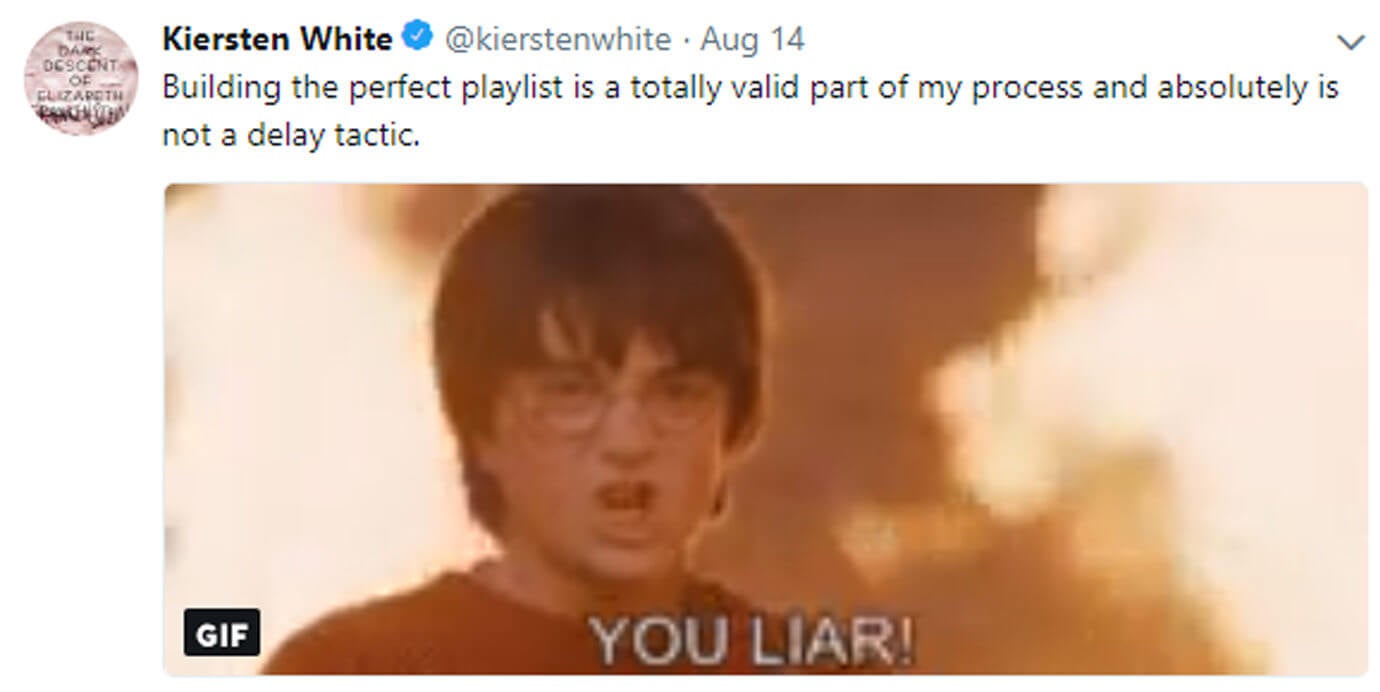This screenshot has height=692, width=1380.
Task: Expand the tweet options chevron
Action: click(x=1350, y=42)
